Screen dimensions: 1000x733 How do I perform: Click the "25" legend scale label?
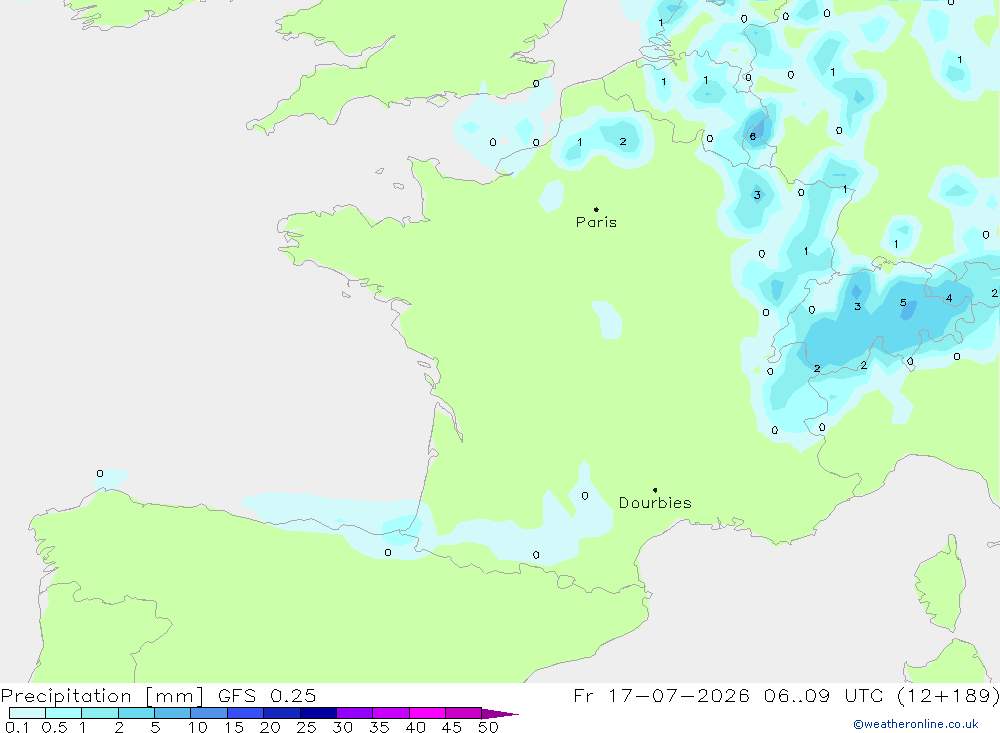pyautogui.click(x=306, y=727)
